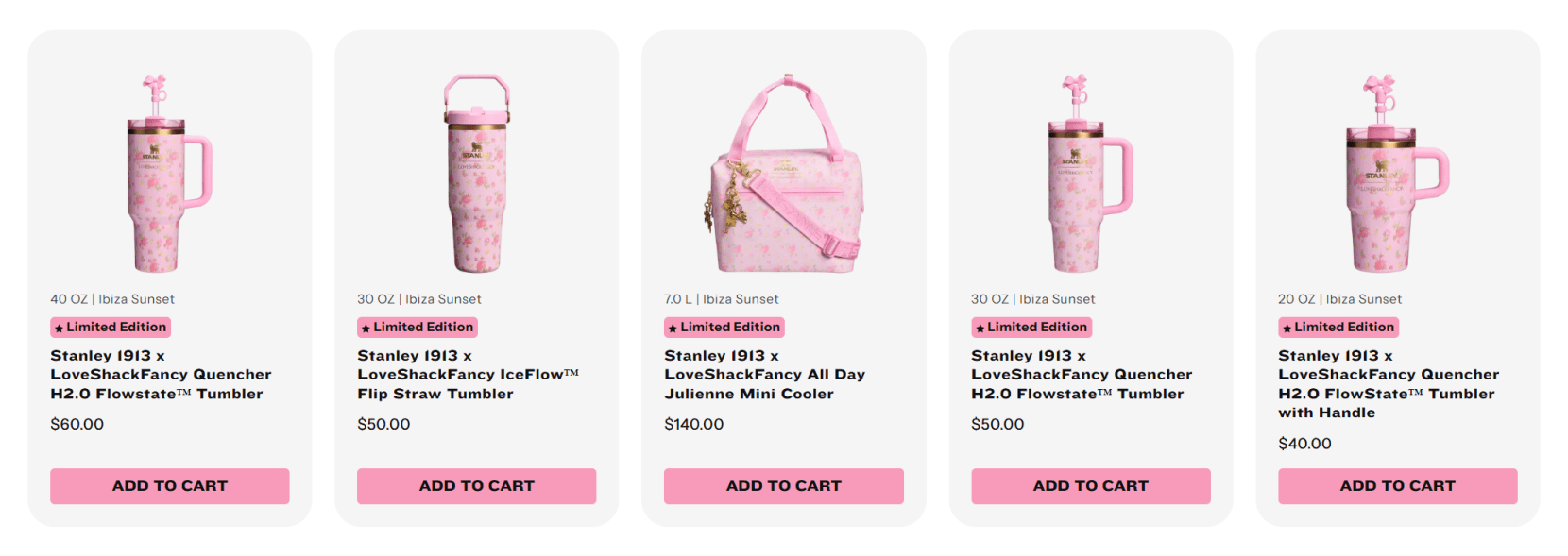This screenshot has width=1568, height=556.
Task: Click the 40 OZ | Ibiza Sunset label
Action: pyautogui.click(x=112, y=299)
